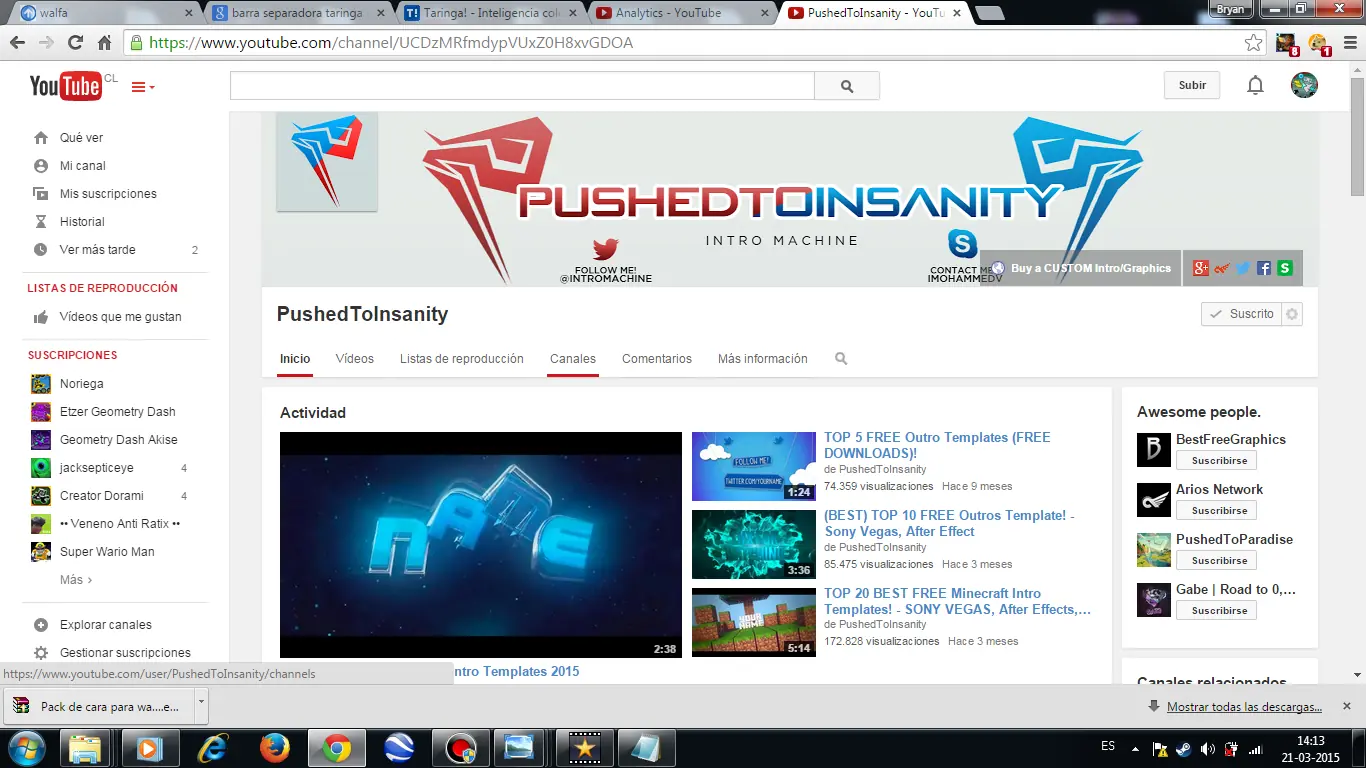Click the YouTube logo to go home
1366x768 pixels.
[65, 86]
